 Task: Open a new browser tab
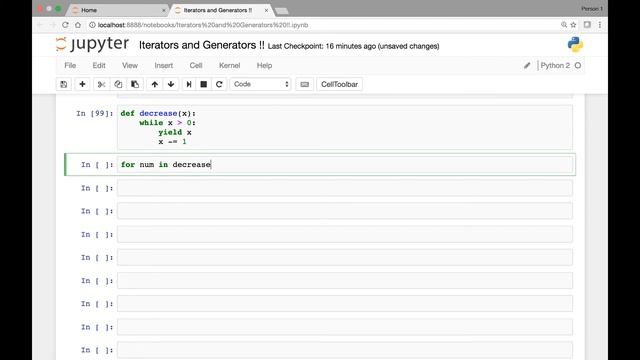282,11
